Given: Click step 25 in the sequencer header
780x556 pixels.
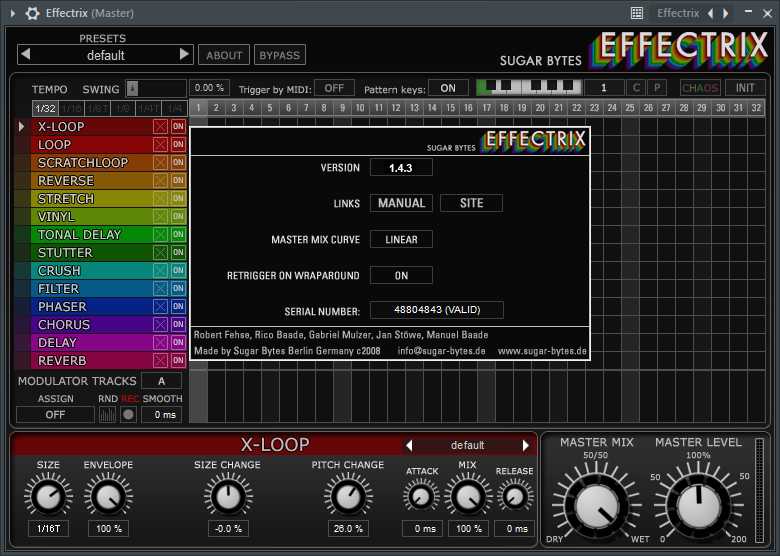Looking at the screenshot, I should click(630, 107).
